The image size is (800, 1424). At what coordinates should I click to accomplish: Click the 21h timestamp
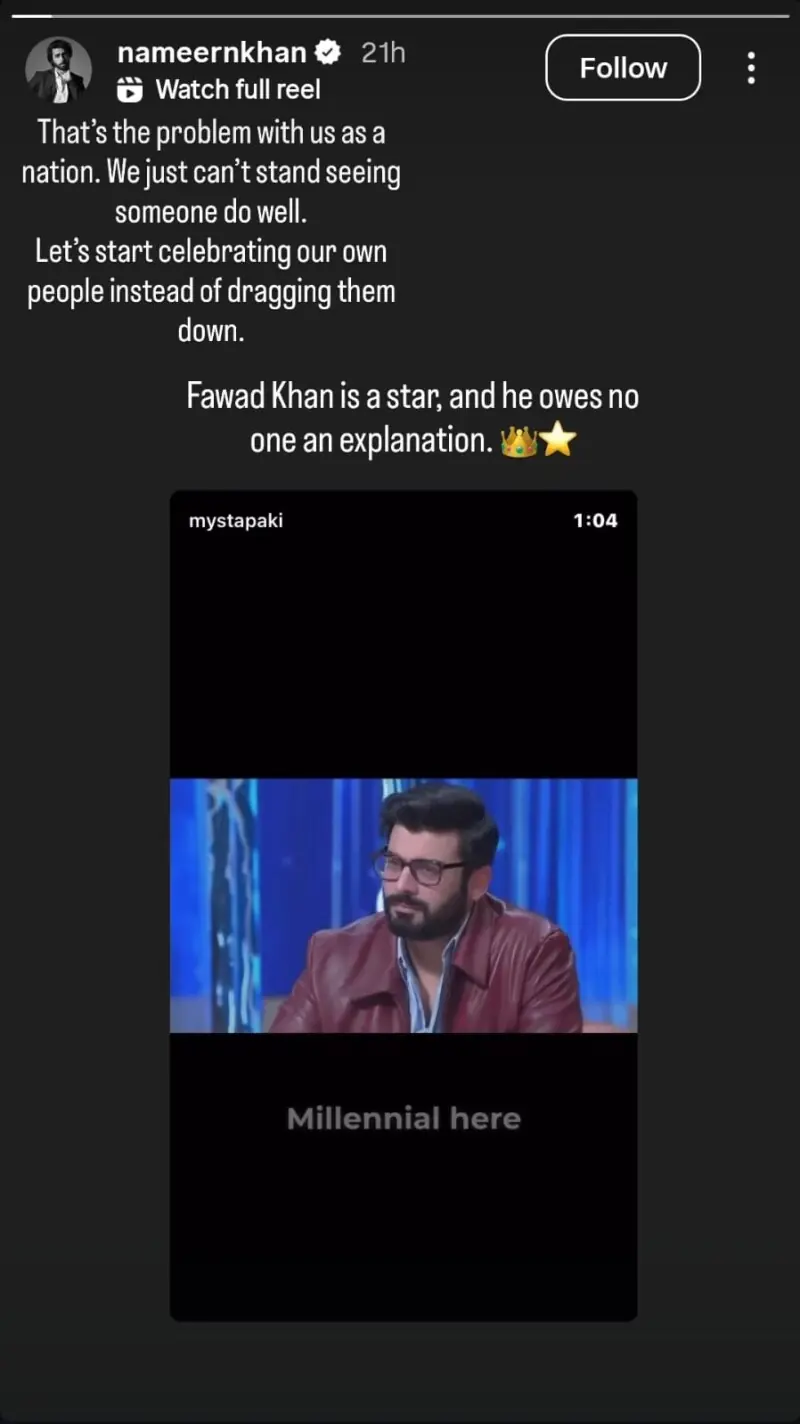[383, 52]
